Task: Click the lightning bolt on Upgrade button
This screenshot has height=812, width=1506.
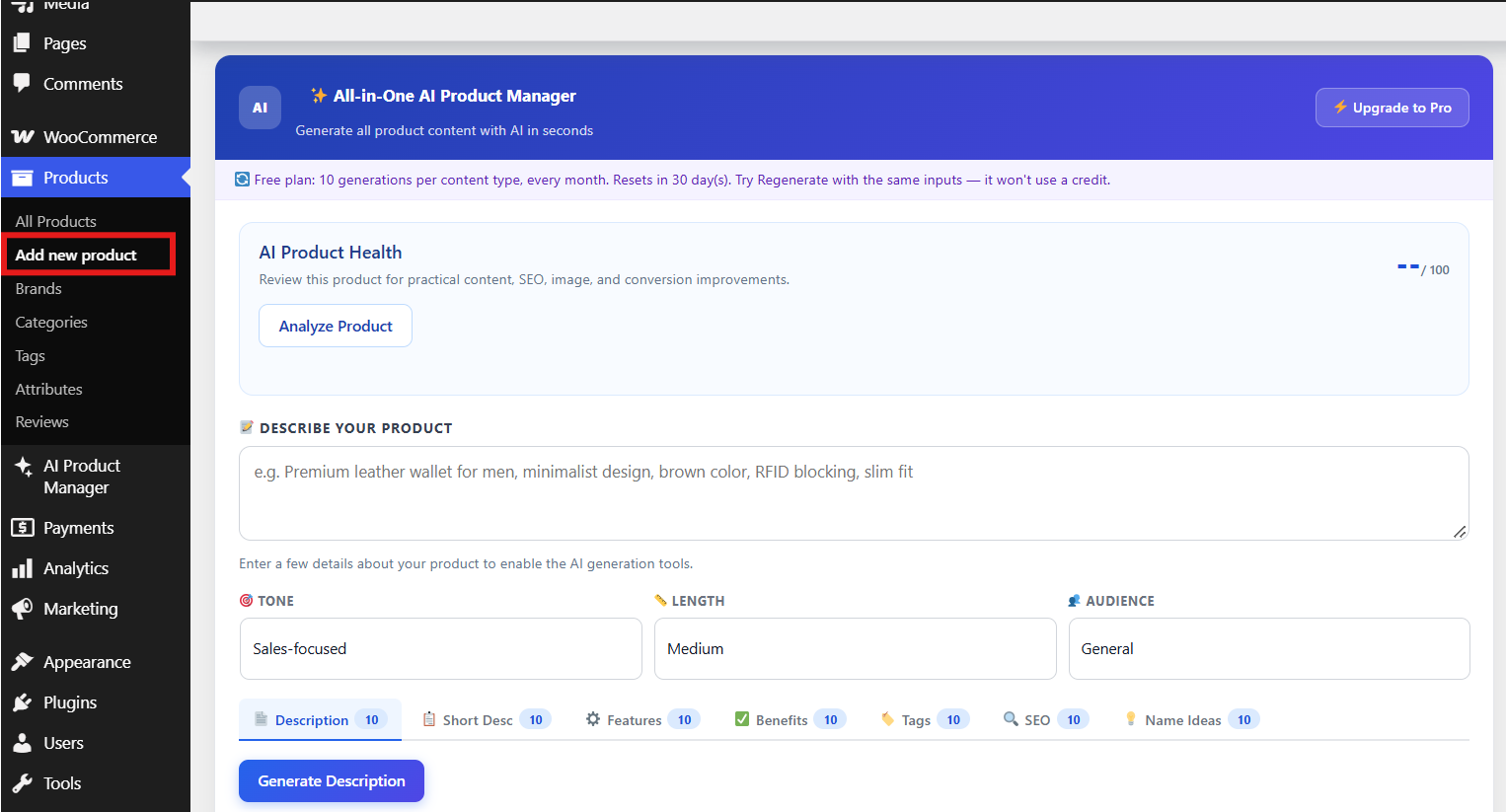Action: pos(1340,108)
